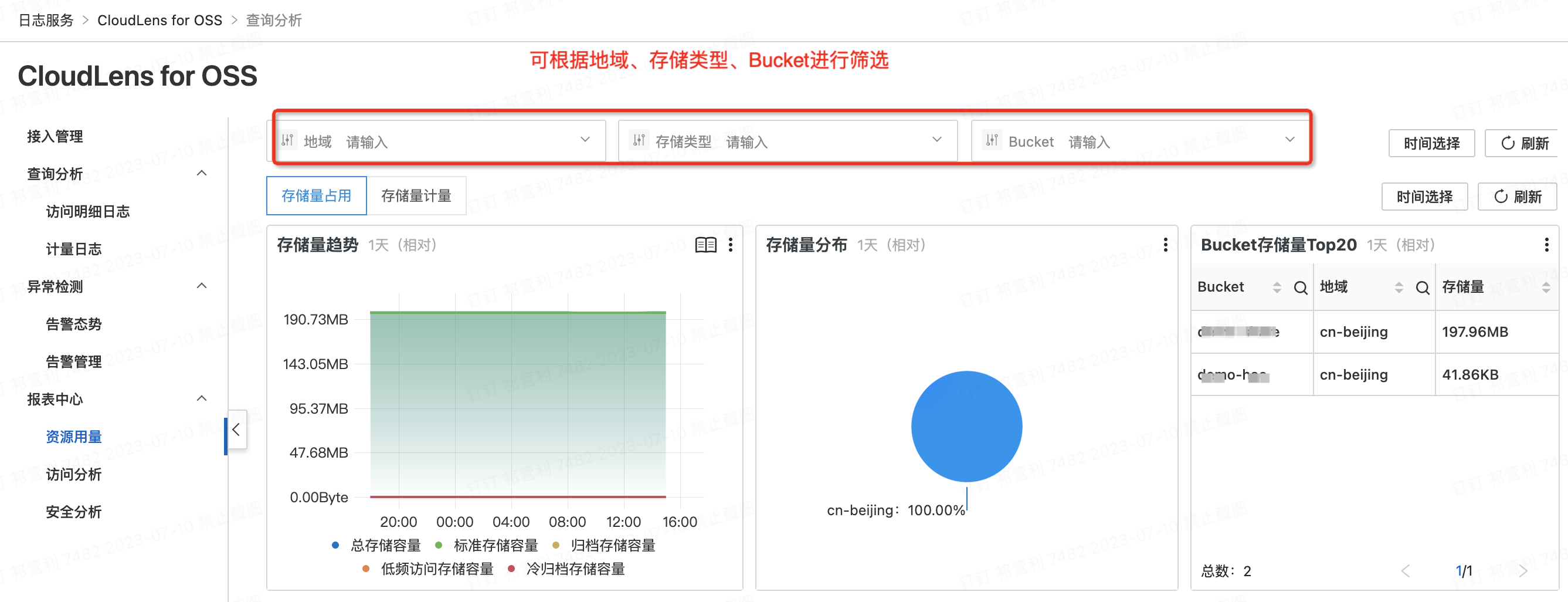1568x602 pixels.
Task: Open 接入管理 in the sidebar
Action: point(55,137)
